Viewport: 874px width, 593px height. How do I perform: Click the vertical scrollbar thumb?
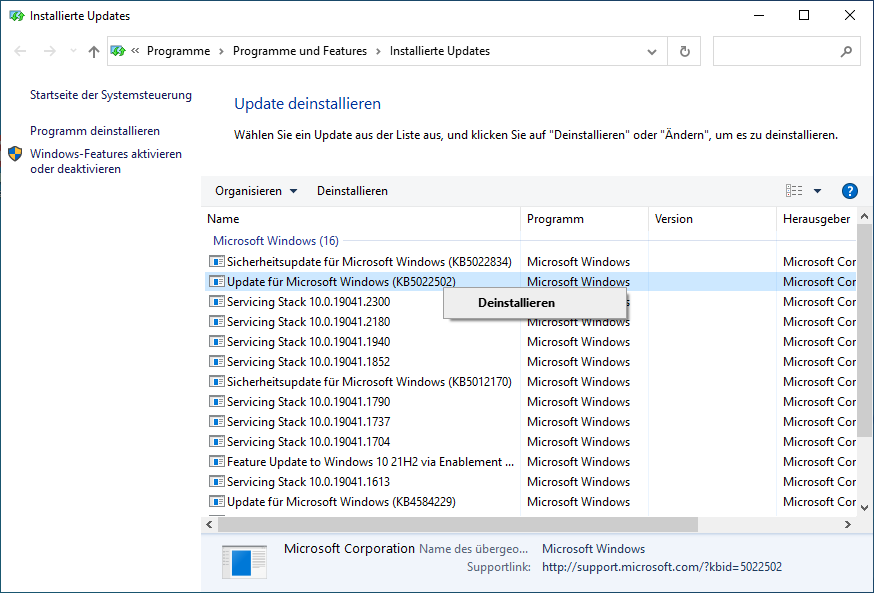[x=865, y=330]
